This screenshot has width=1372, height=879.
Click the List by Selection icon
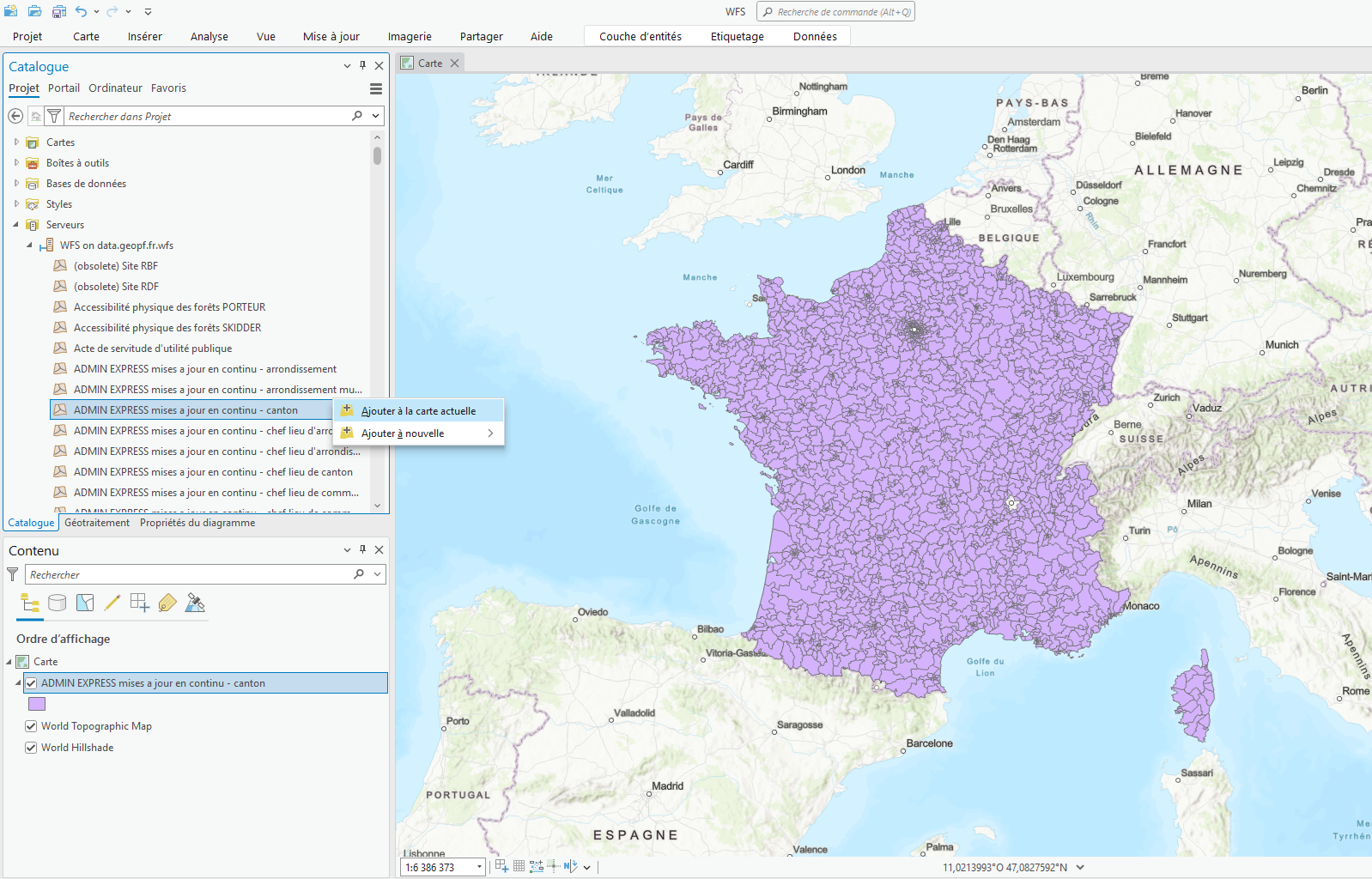click(85, 603)
